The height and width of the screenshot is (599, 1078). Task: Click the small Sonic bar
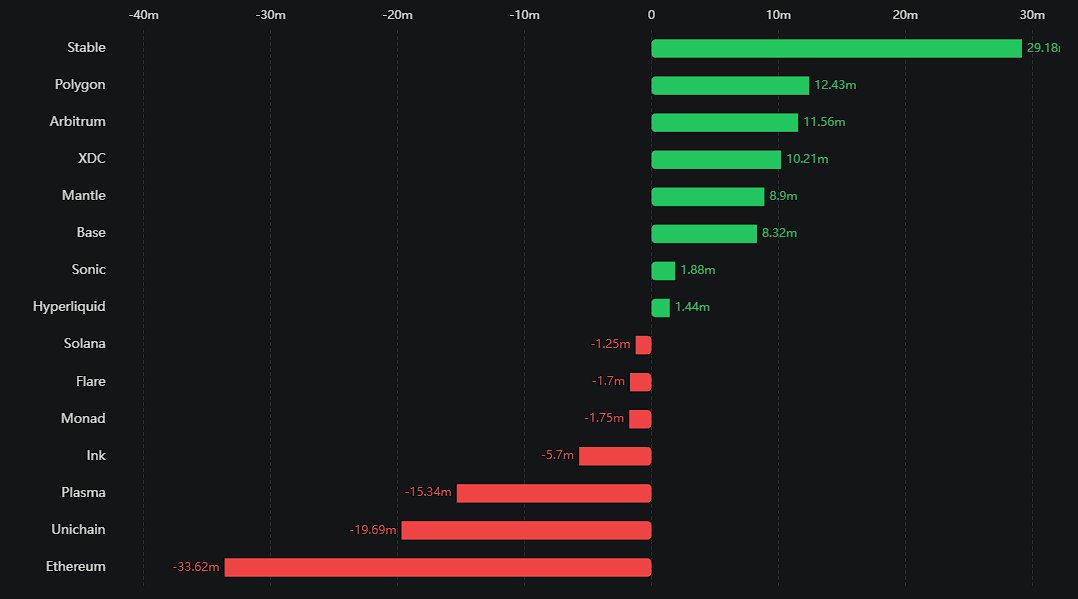click(663, 271)
